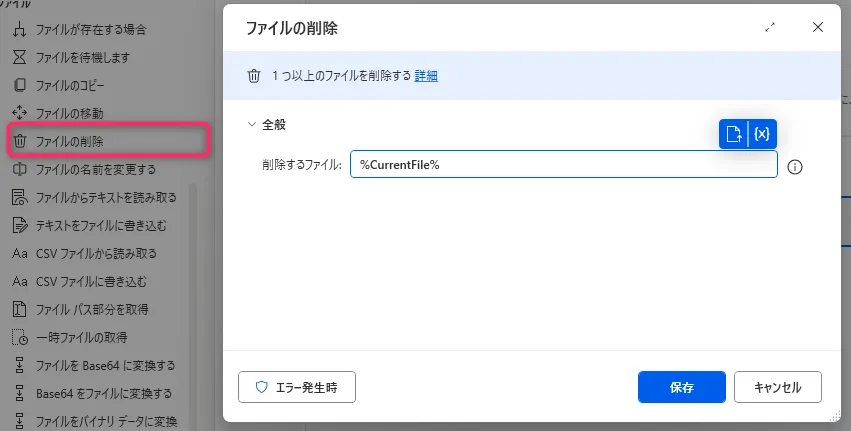851x431 pixels.
Task: Close the ファイルの削除 dialog
Action: click(x=818, y=28)
